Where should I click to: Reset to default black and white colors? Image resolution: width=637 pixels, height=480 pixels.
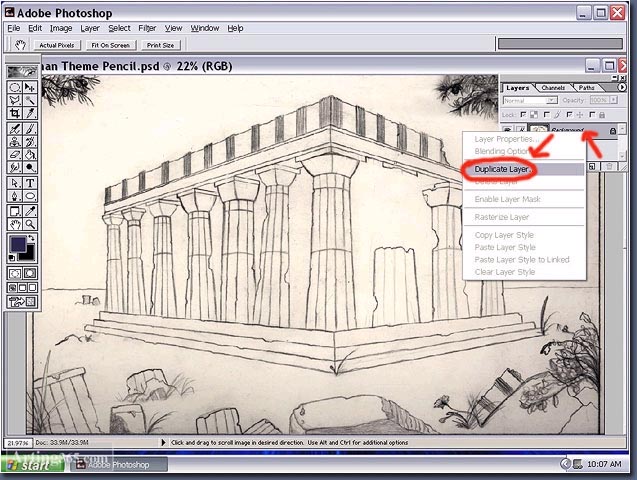tap(12, 257)
